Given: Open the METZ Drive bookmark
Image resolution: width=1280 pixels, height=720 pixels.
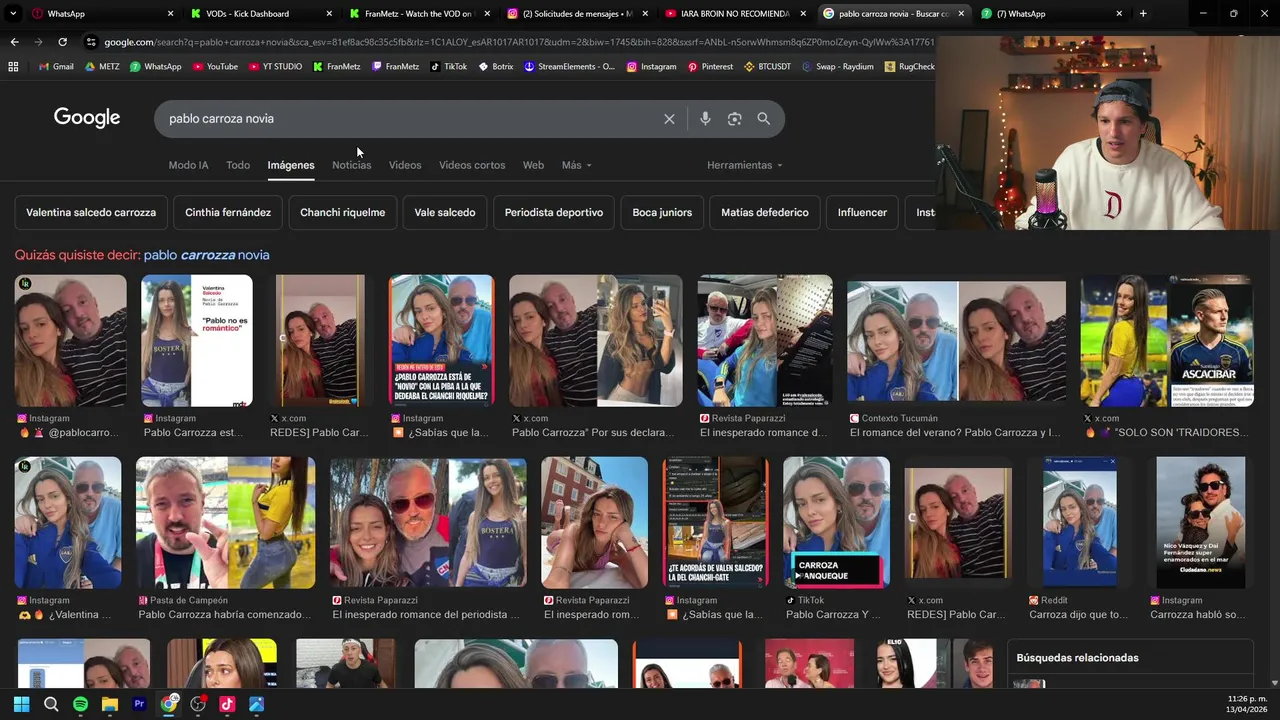Looking at the screenshot, I should point(102,67).
